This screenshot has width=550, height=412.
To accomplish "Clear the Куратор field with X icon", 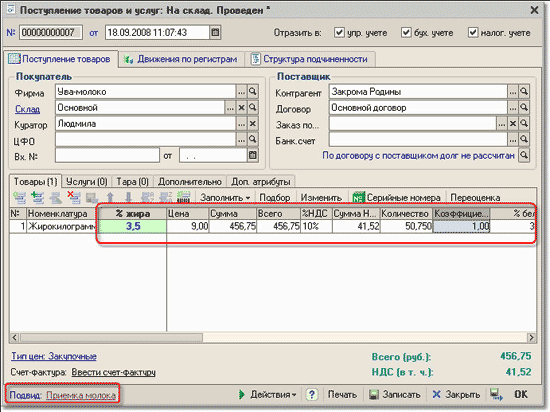I will [x=253, y=124].
